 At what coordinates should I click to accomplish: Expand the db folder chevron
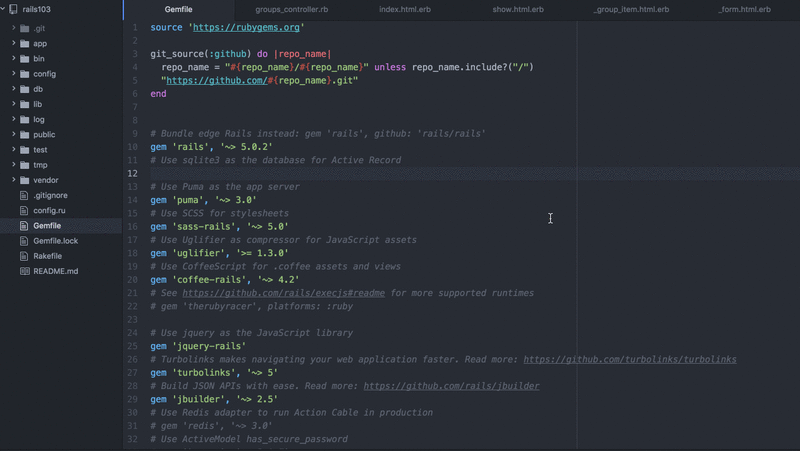14,89
